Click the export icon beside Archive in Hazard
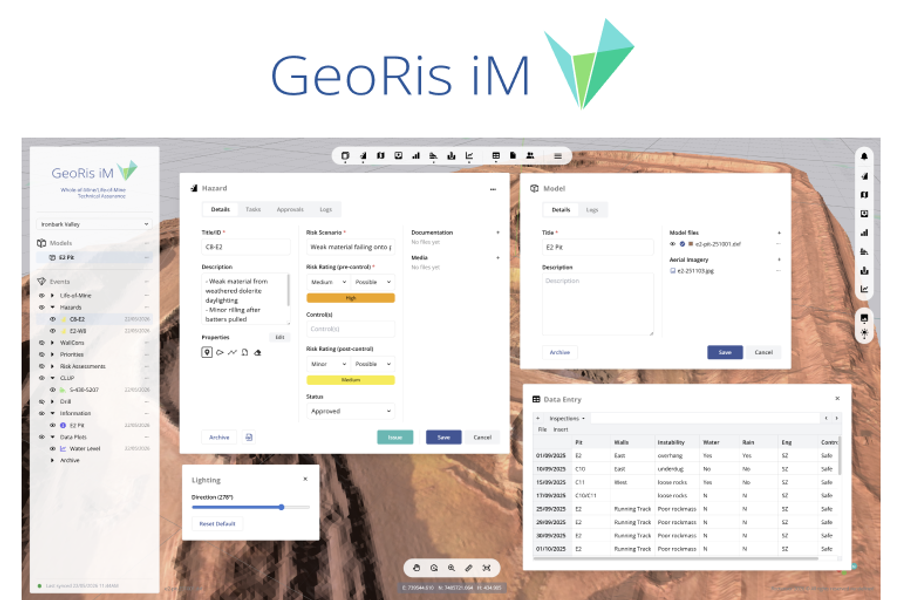The height and width of the screenshot is (600, 900). (x=249, y=438)
